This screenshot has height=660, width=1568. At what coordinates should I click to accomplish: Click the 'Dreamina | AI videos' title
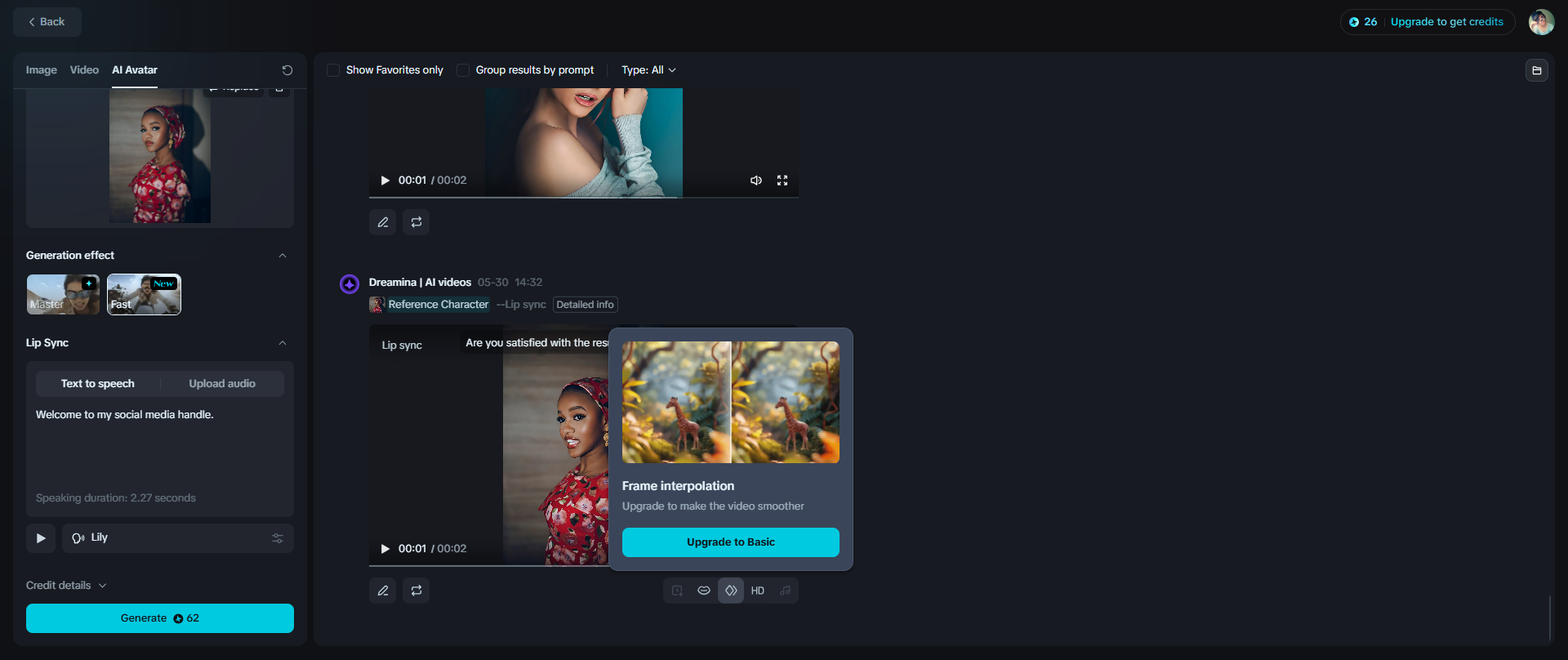[x=420, y=283]
